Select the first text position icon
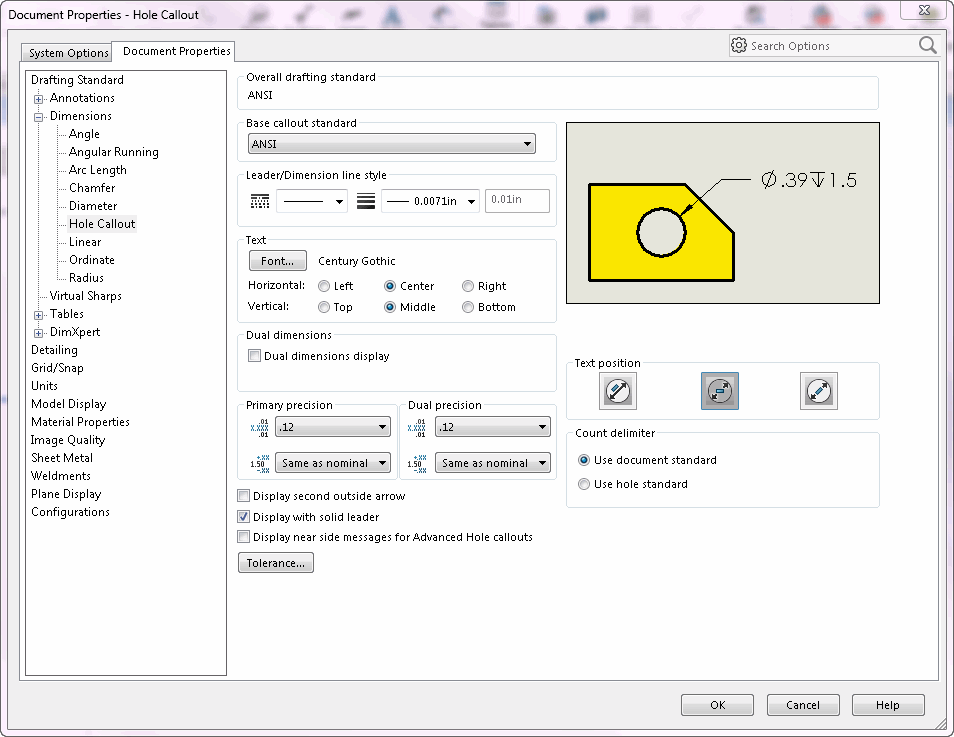954x737 pixels. (618, 391)
